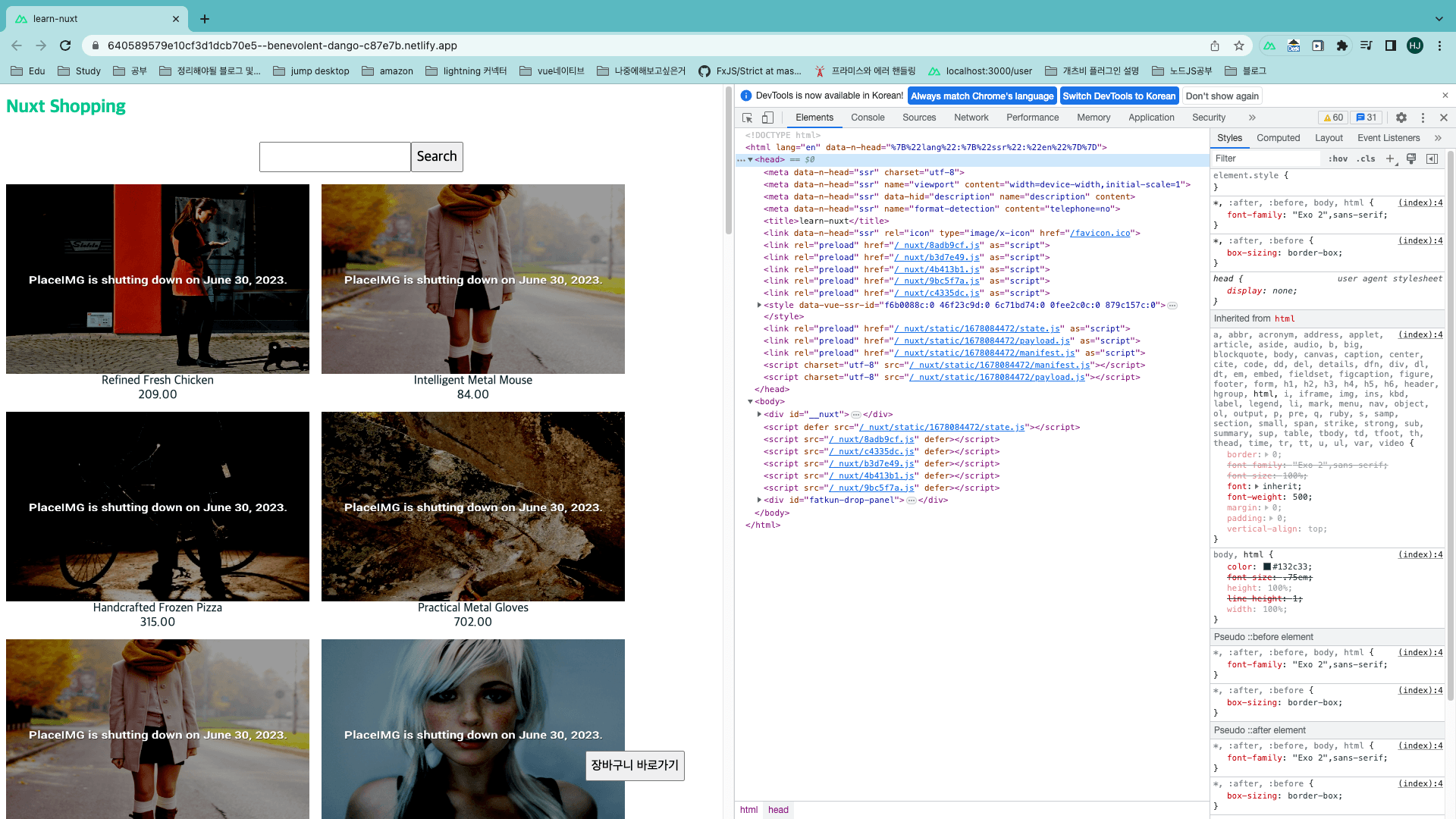
Task: Open the (index):4 source link for body, html
Action: (x=1420, y=554)
